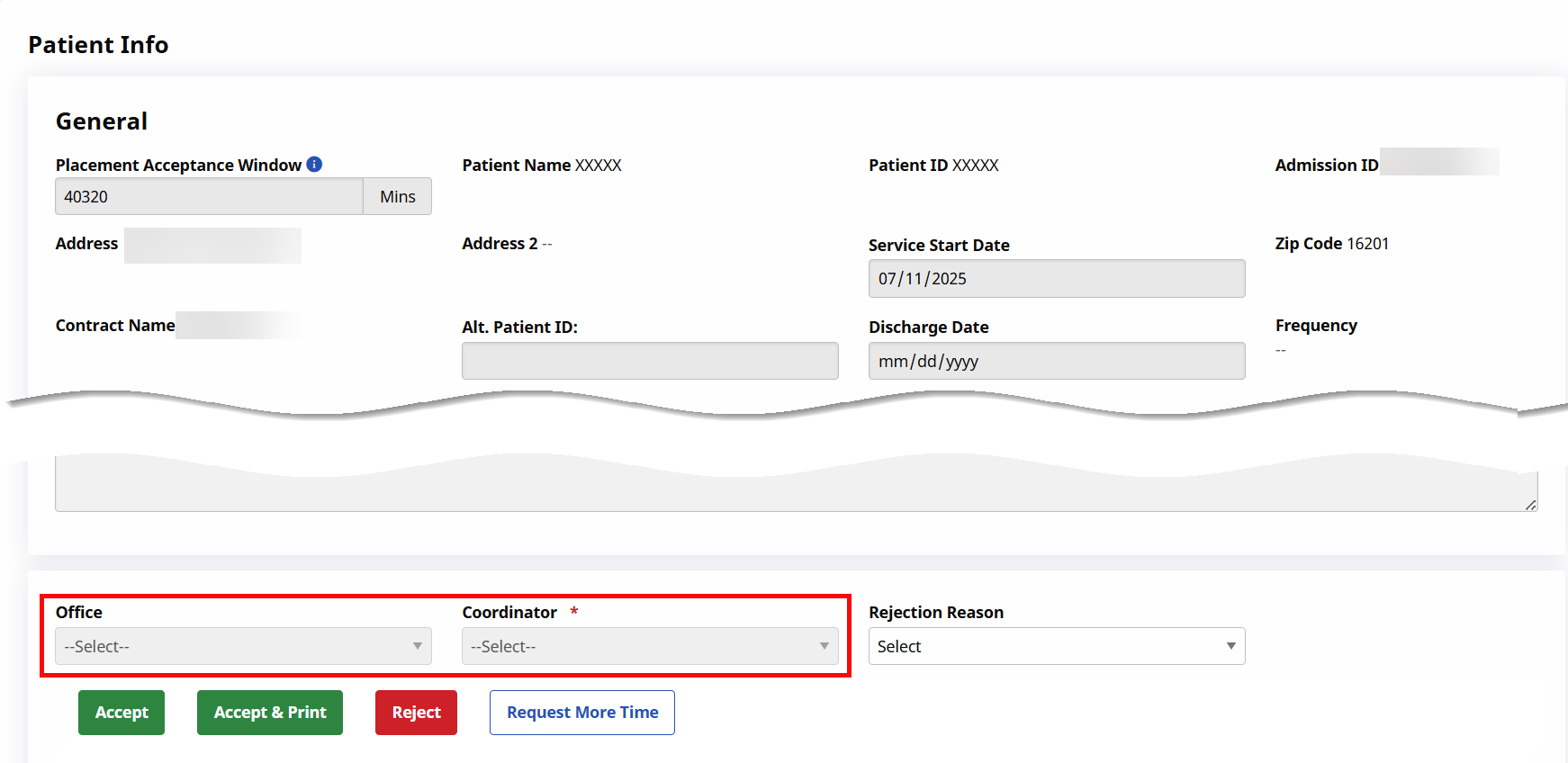Open the Office dropdown
This screenshot has height=763, width=1568.
(243, 646)
